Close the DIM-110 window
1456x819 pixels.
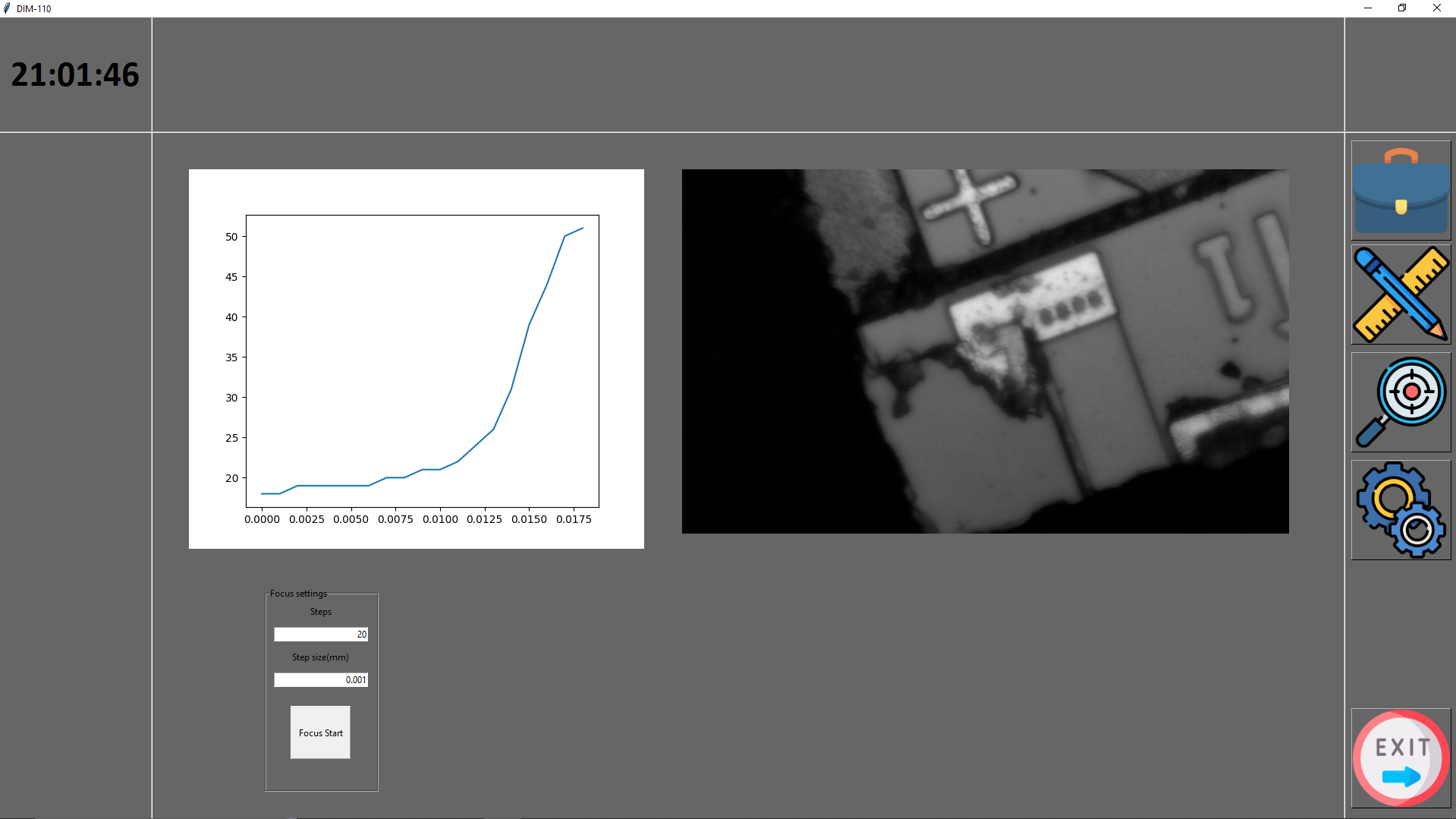tap(1437, 8)
